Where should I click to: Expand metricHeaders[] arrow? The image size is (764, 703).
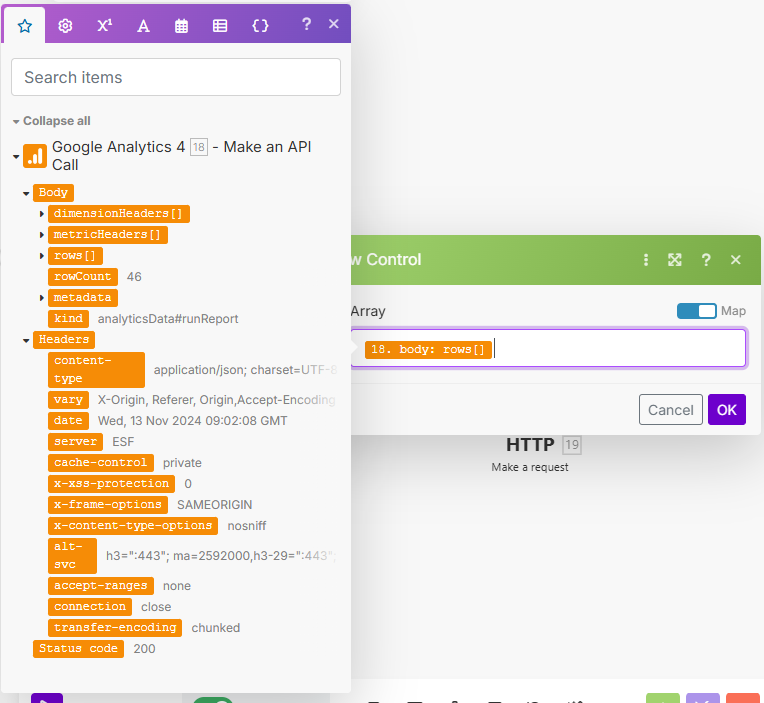[41, 235]
